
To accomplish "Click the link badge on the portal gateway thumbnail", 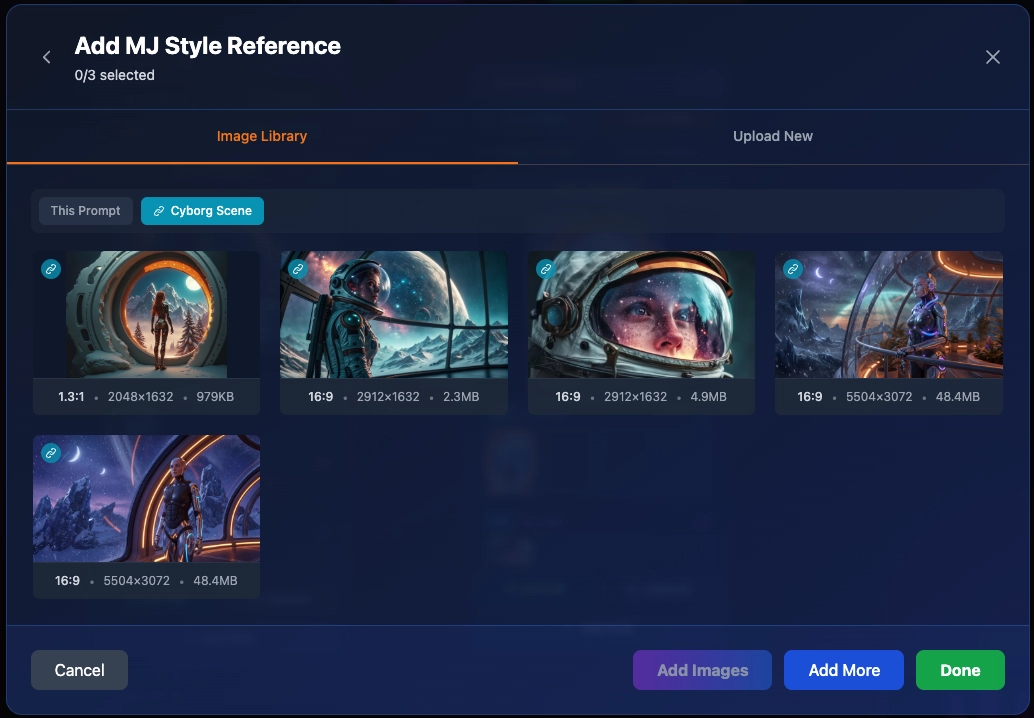I will [51, 269].
